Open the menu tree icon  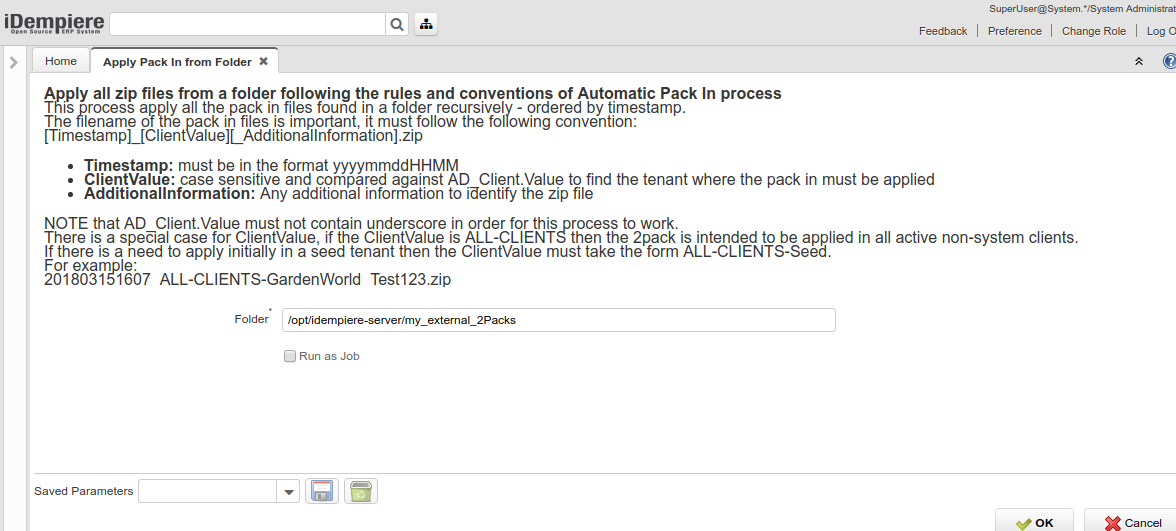425,24
